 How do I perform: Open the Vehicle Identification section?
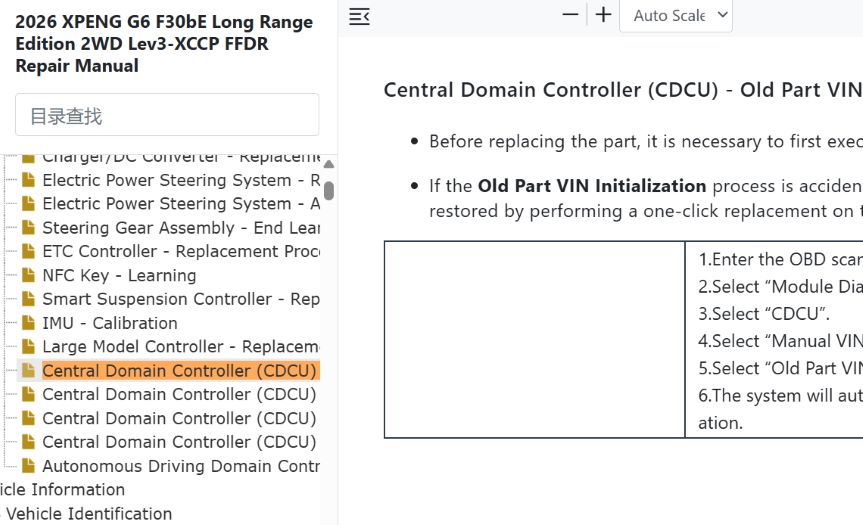(x=89, y=513)
